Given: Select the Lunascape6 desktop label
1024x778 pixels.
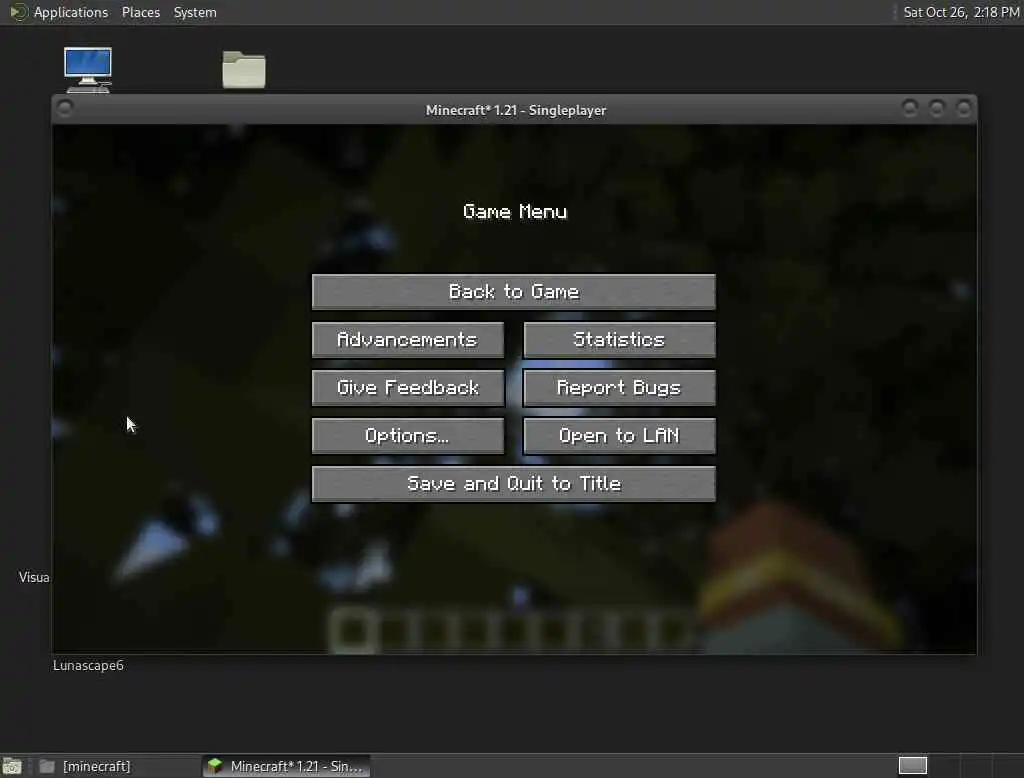Looking at the screenshot, I should (88, 666).
